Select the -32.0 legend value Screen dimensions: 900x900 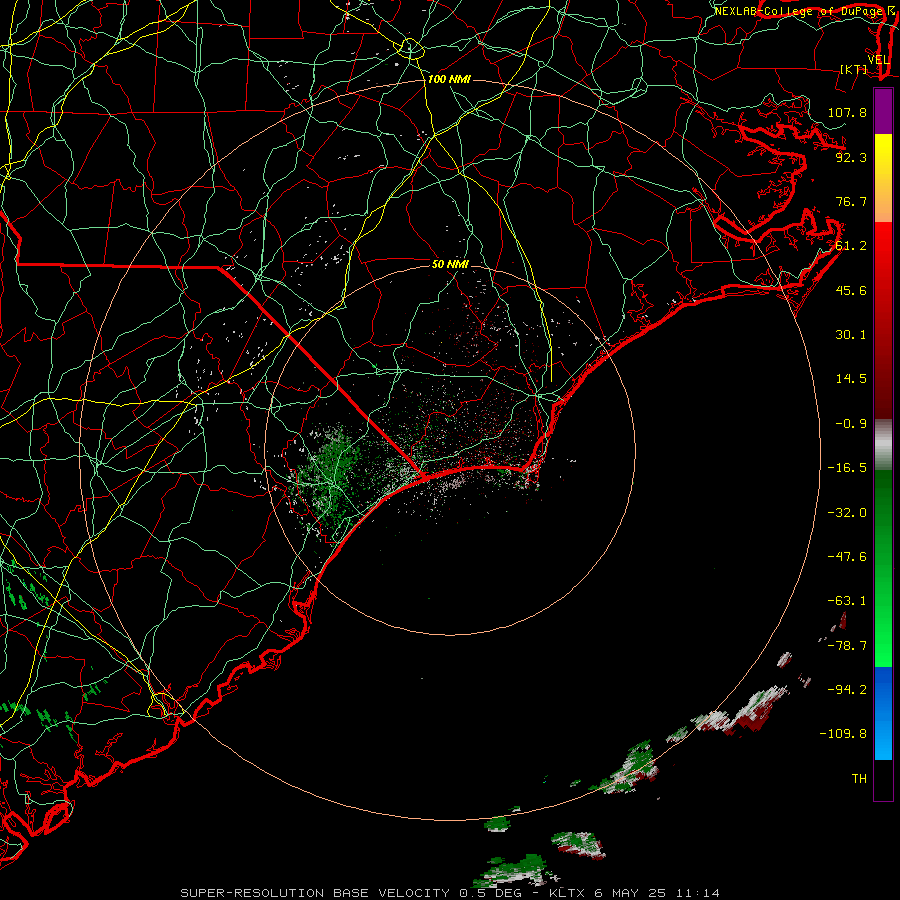point(847,513)
